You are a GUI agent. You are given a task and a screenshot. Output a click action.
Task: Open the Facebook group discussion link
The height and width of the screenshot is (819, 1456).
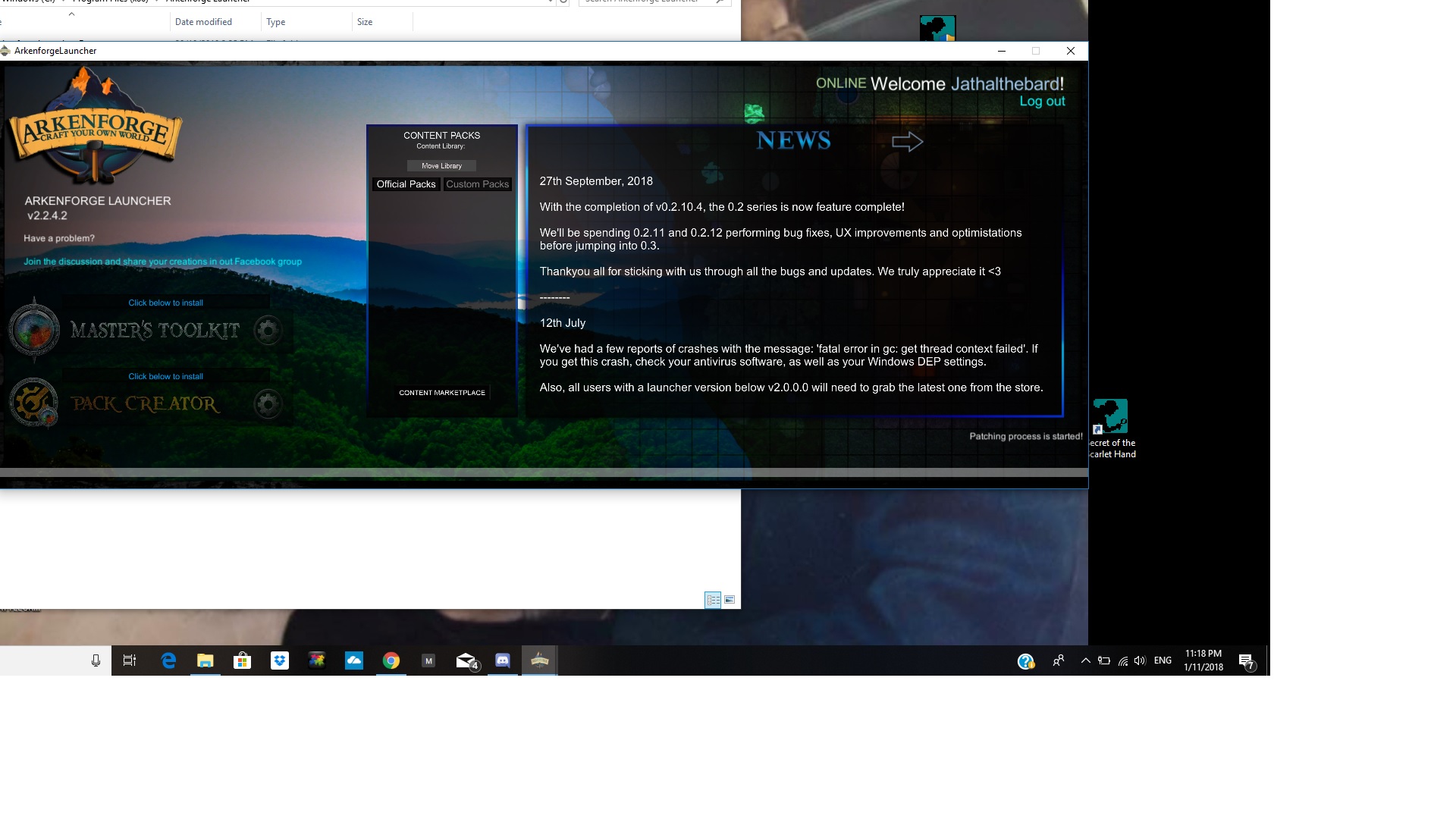coord(162,262)
